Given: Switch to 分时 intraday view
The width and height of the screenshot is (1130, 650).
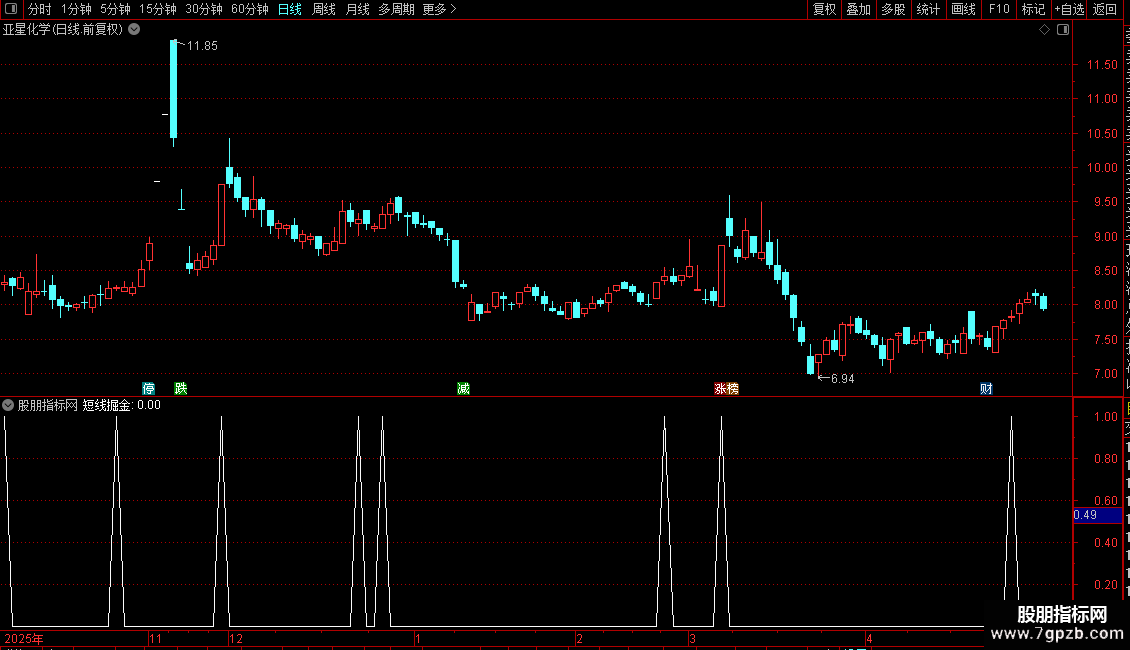Looking at the screenshot, I should pos(40,9).
